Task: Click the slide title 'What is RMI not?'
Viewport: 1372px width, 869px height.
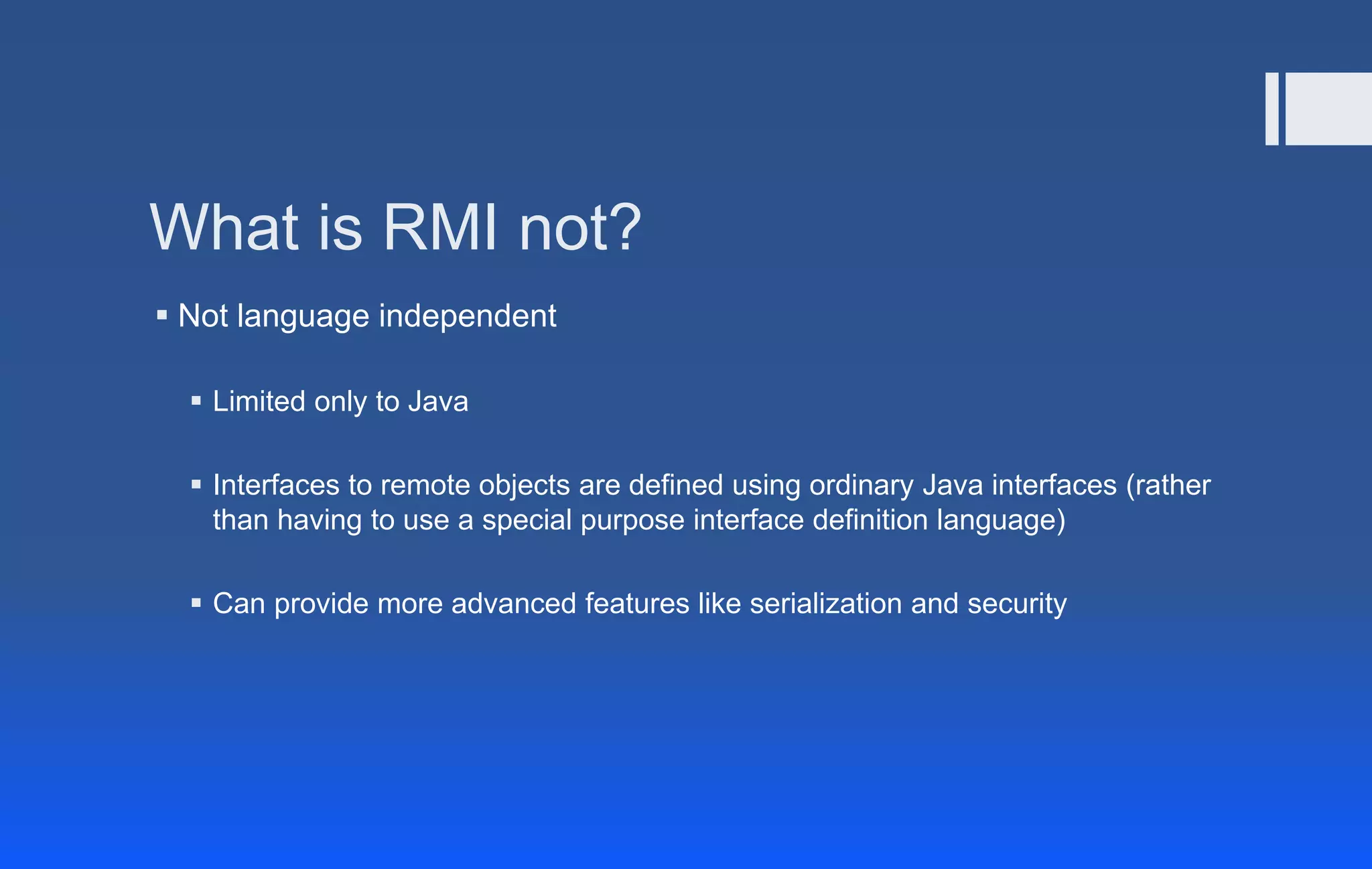Action: point(395,228)
